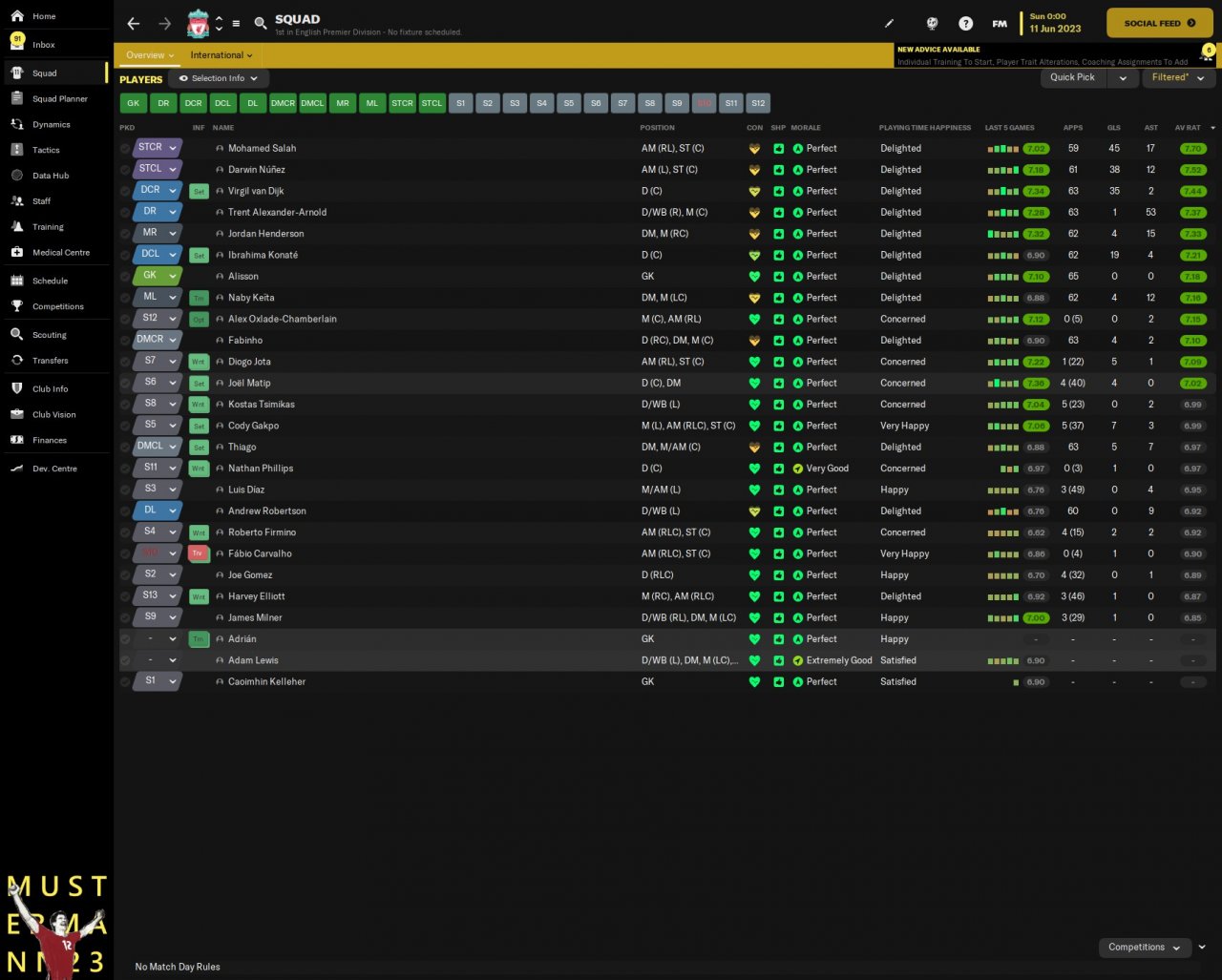
Task: Open Harvey Elliott's player profile
Action: point(256,597)
